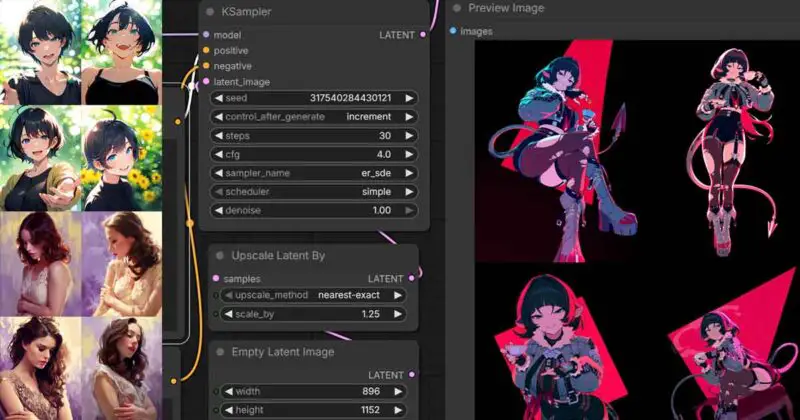Image resolution: width=800 pixels, height=420 pixels.
Task: Decrease height with the left arrow
Action: pyautogui.click(x=229, y=410)
